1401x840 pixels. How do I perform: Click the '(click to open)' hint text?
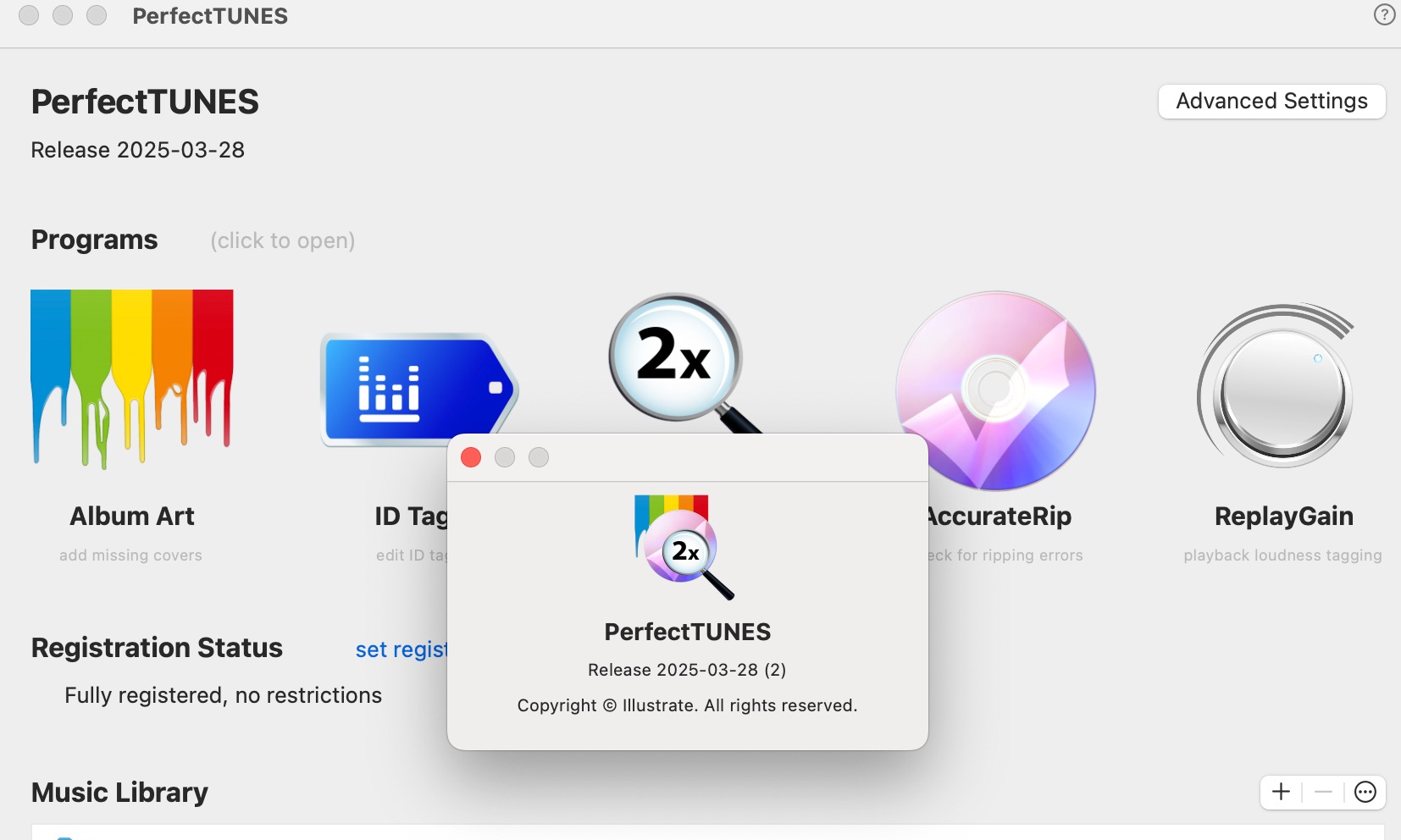[x=282, y=240]
